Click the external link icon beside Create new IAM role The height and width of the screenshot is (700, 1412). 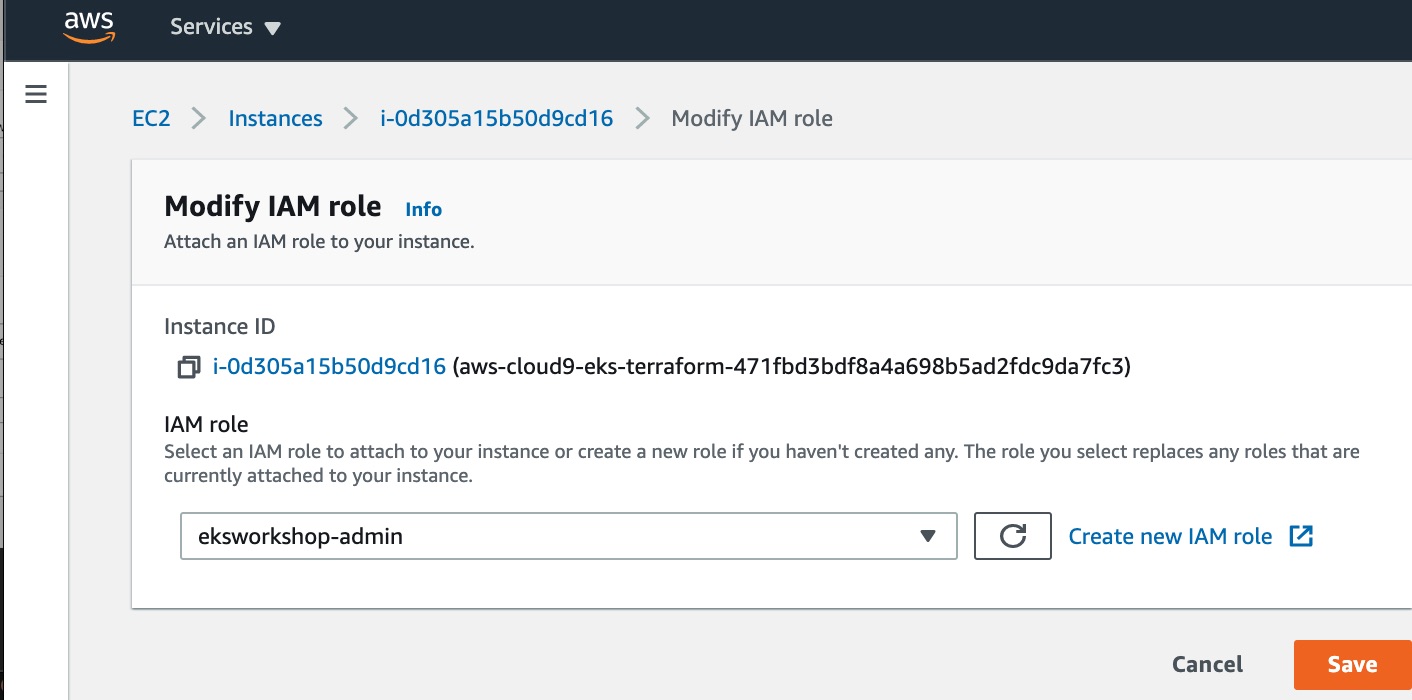tap(1300, 536)
